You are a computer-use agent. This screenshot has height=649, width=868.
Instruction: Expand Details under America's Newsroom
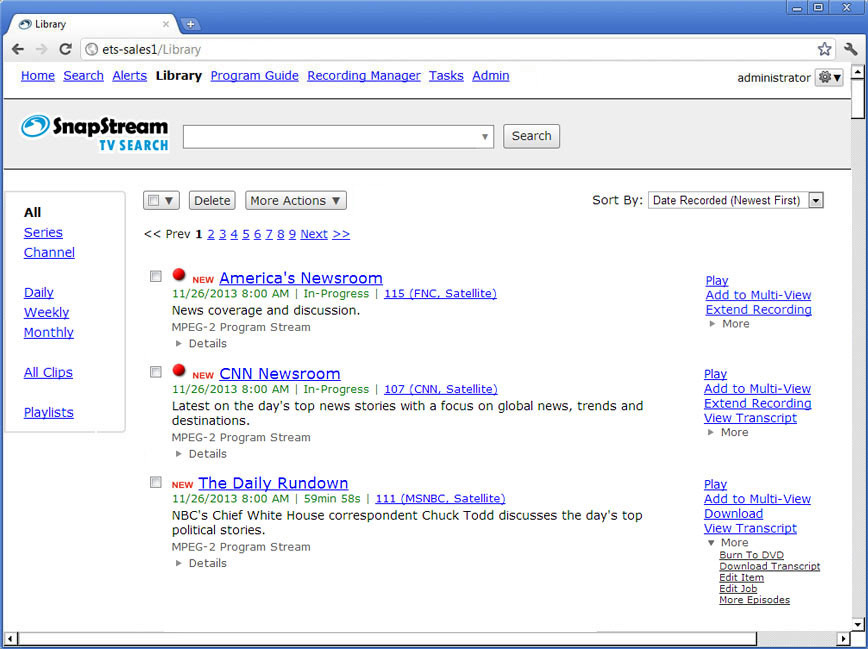pos(201,343)
